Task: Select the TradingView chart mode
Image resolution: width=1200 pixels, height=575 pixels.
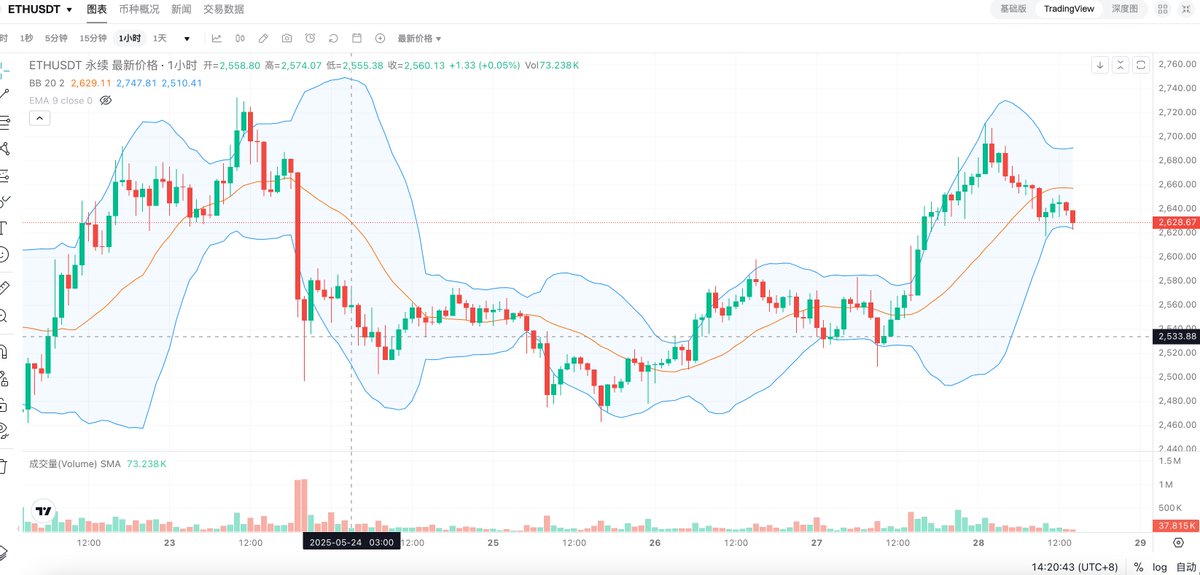Action: [x=1069, y=8]
